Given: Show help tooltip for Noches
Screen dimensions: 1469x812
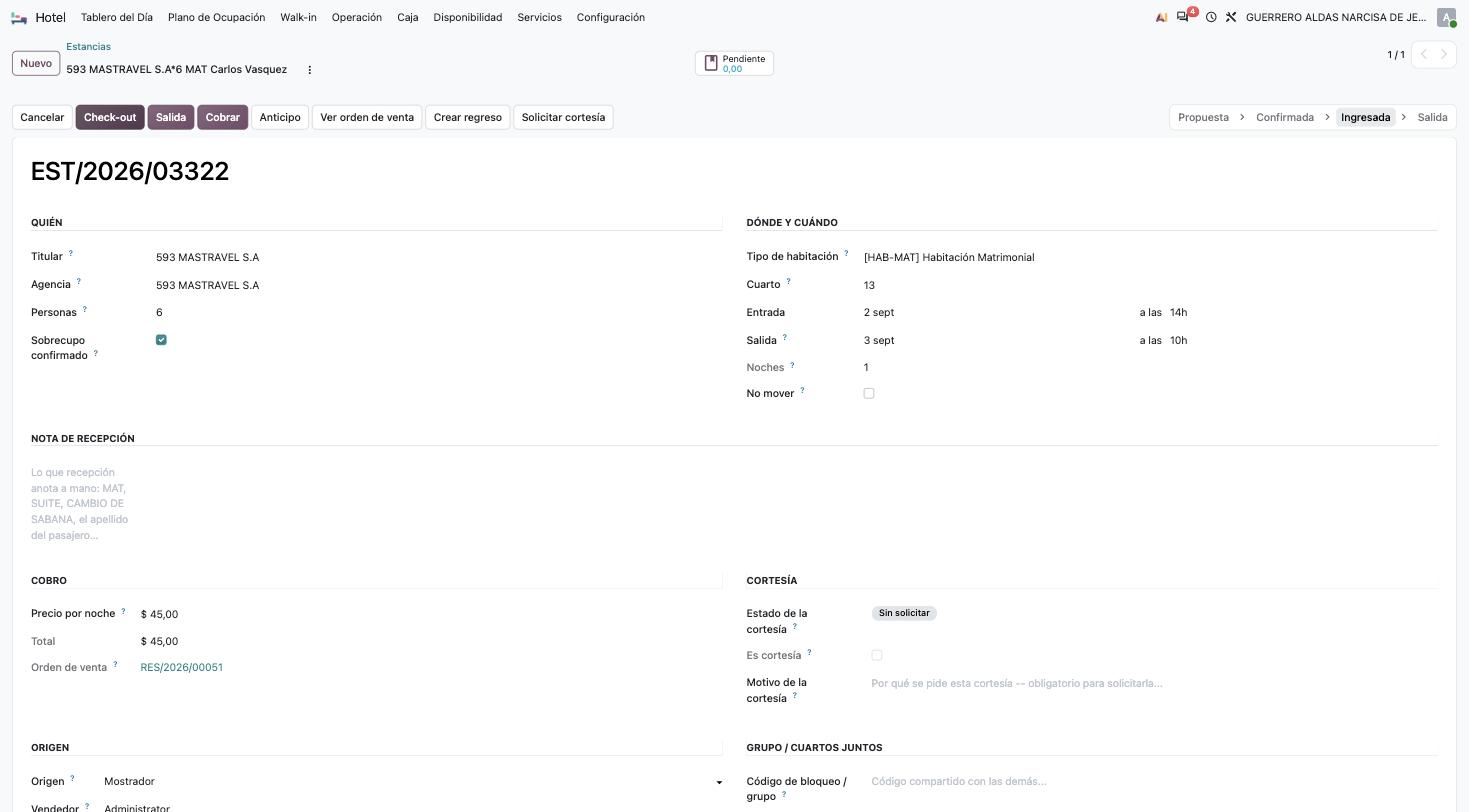Looking at the screenshot, I should tap(792, 364).
